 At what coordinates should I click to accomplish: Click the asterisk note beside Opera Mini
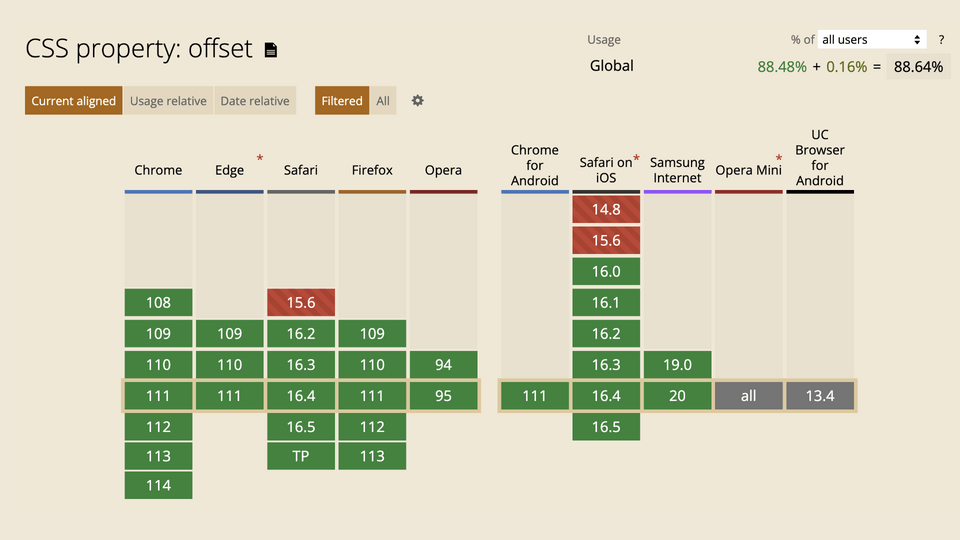(x=779, y=158)
